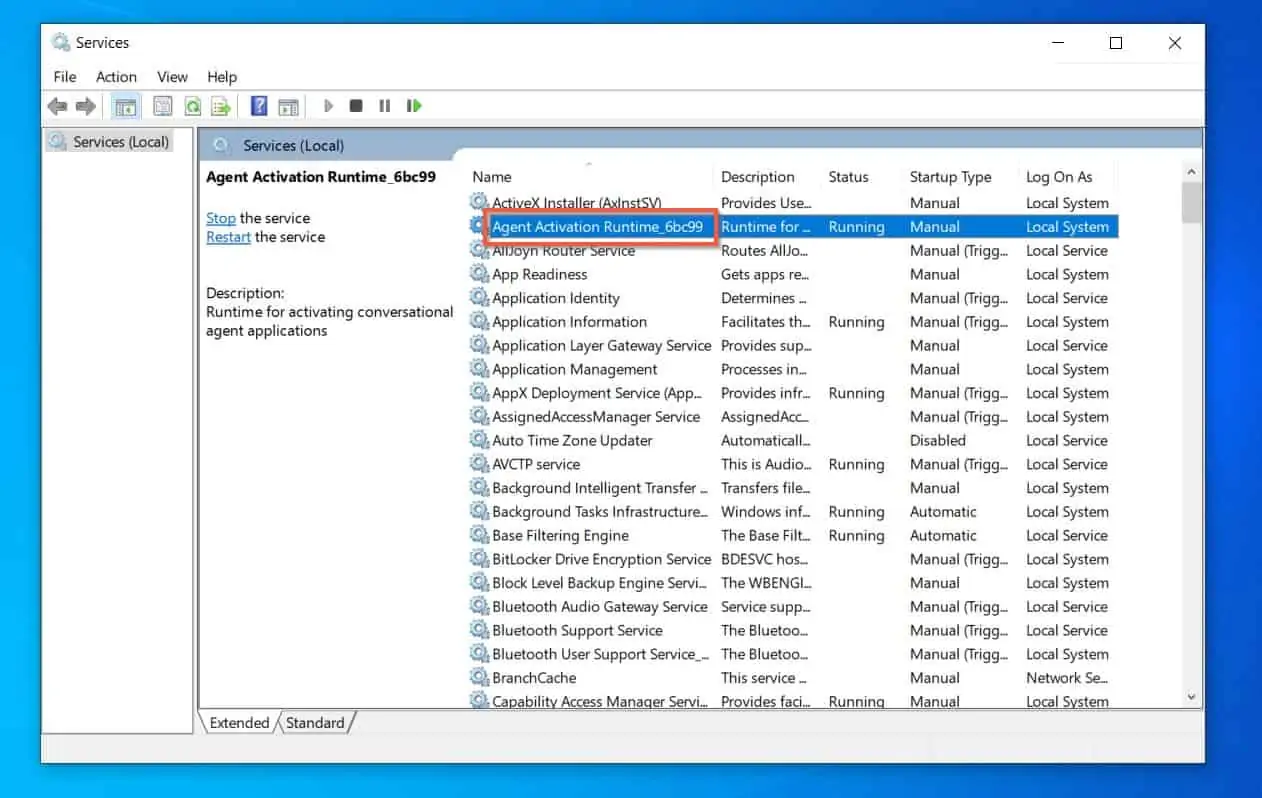Click gear icon beside Auto Time Zone Updater
The height and width of the screenshot is (798, 1262).
coord(479,440)
